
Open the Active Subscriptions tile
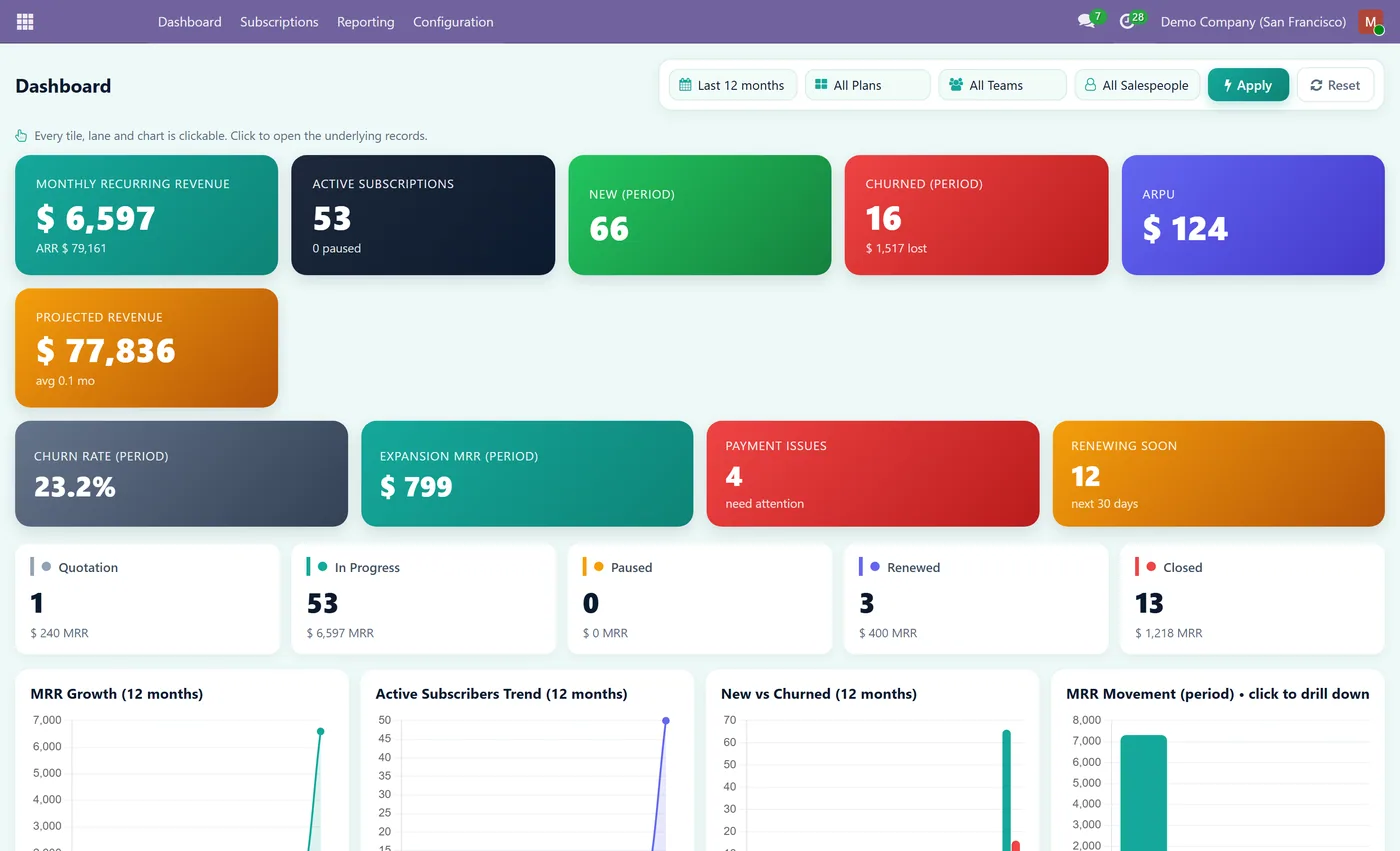(x=423, y=215)
